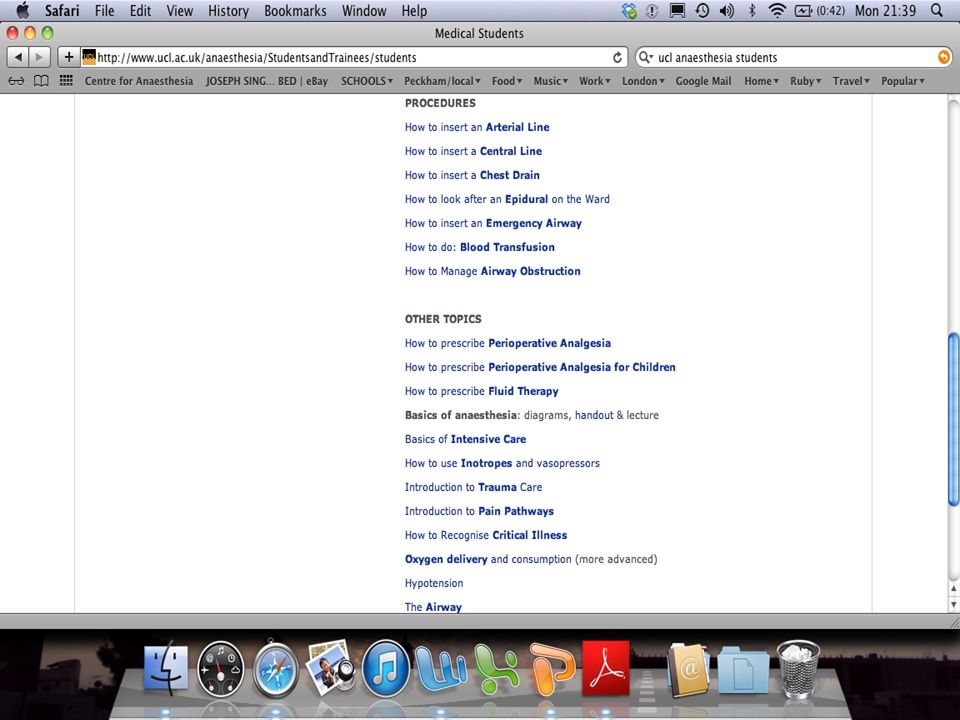Open How to do: Blood Transfusion link
The height and width of the screenshot is (720, 960).
[x=479, y=247]
